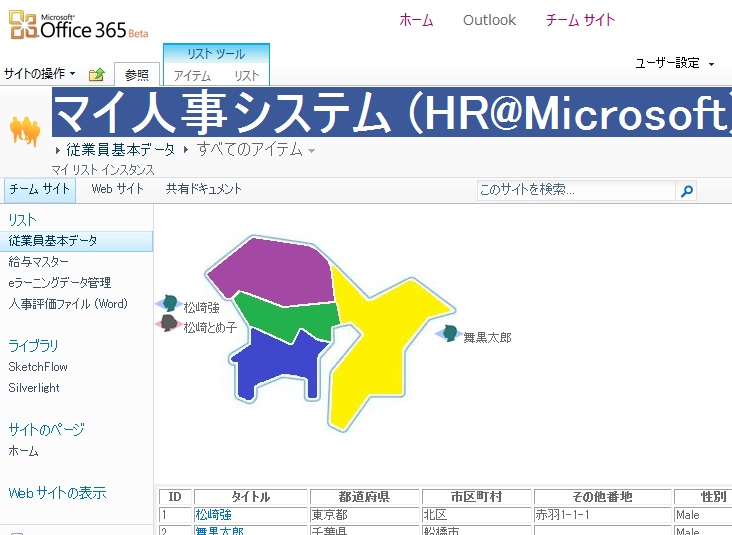Click the その他番地 column header
This screenshot has height=535, width=732.
point(602,497)
